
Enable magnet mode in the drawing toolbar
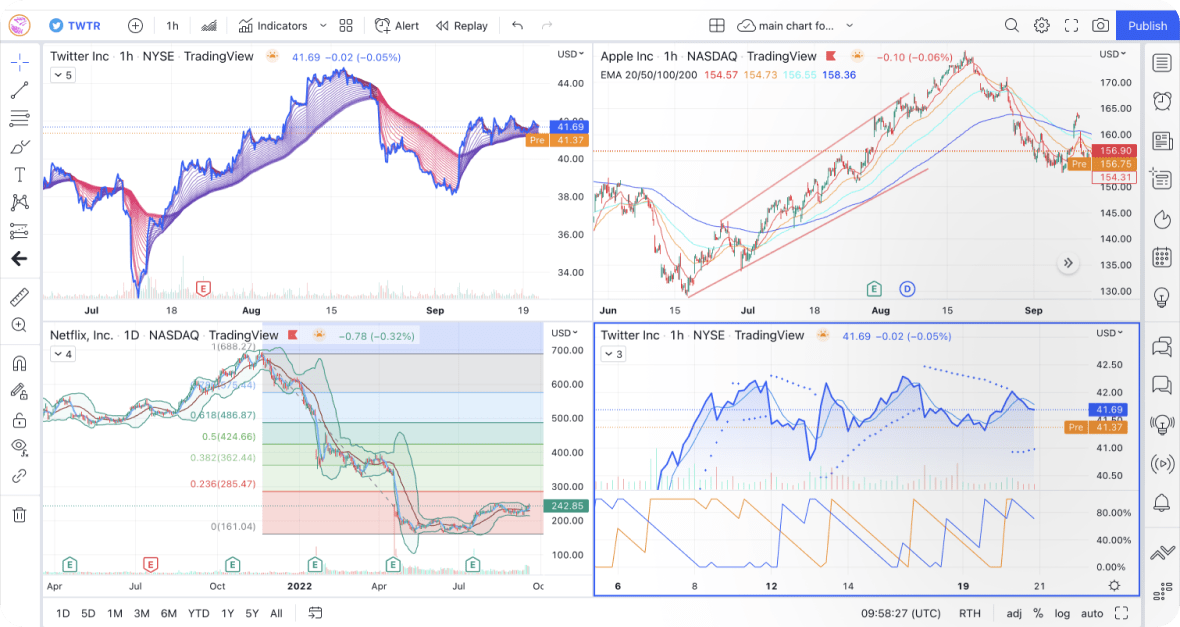click(x=18, y=363)
